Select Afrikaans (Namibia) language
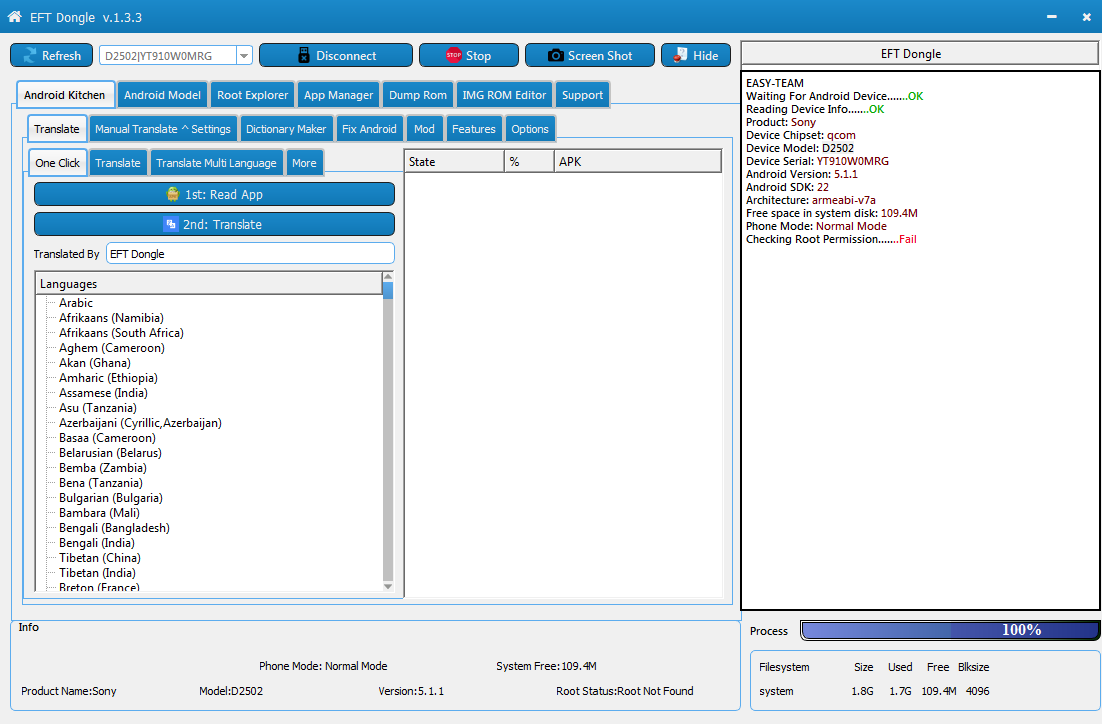This screenshot has width=1102, height=724. pos(111,318)
